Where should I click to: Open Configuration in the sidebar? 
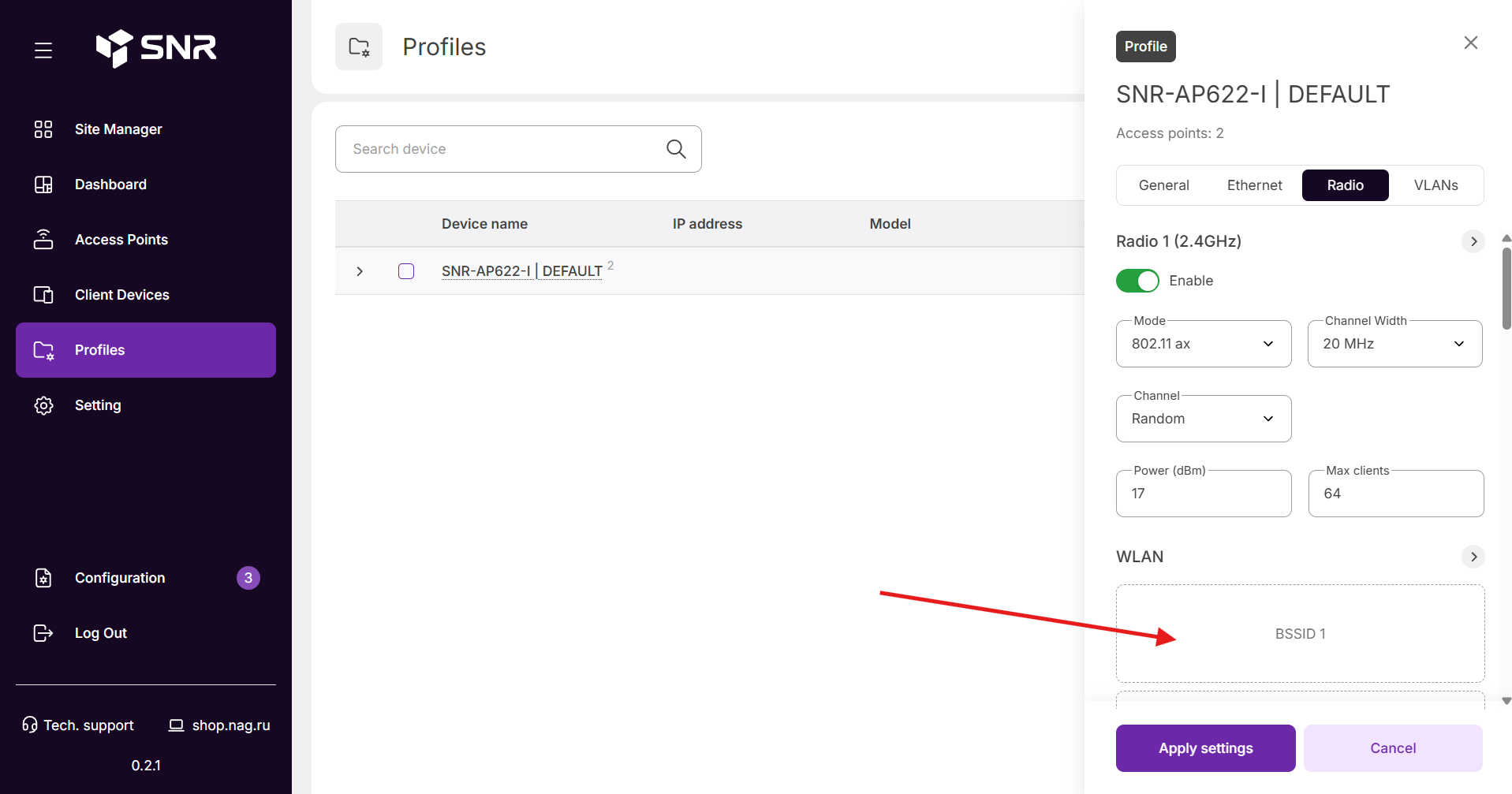pos(146,578)
